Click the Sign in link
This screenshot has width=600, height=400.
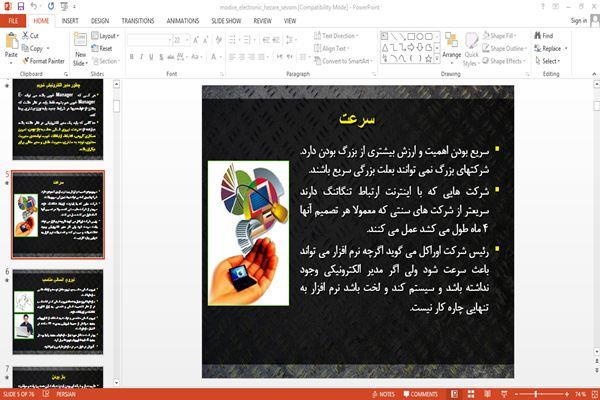[x=579, y=21]
